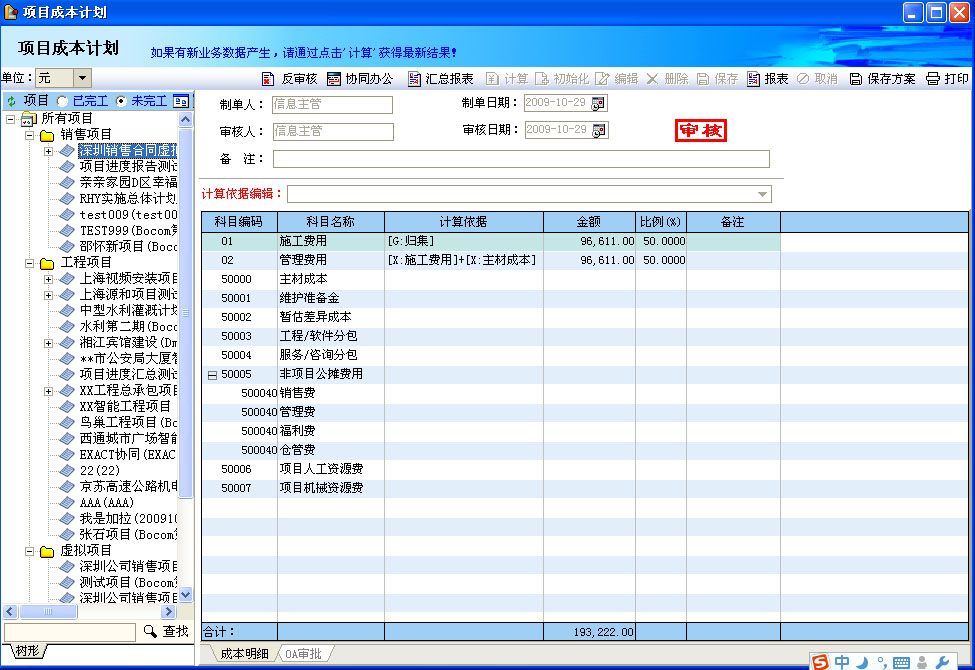Viewport: 975px width, 670px height.
Task: Click the 备注 input field
Action: tap(520, 159)
